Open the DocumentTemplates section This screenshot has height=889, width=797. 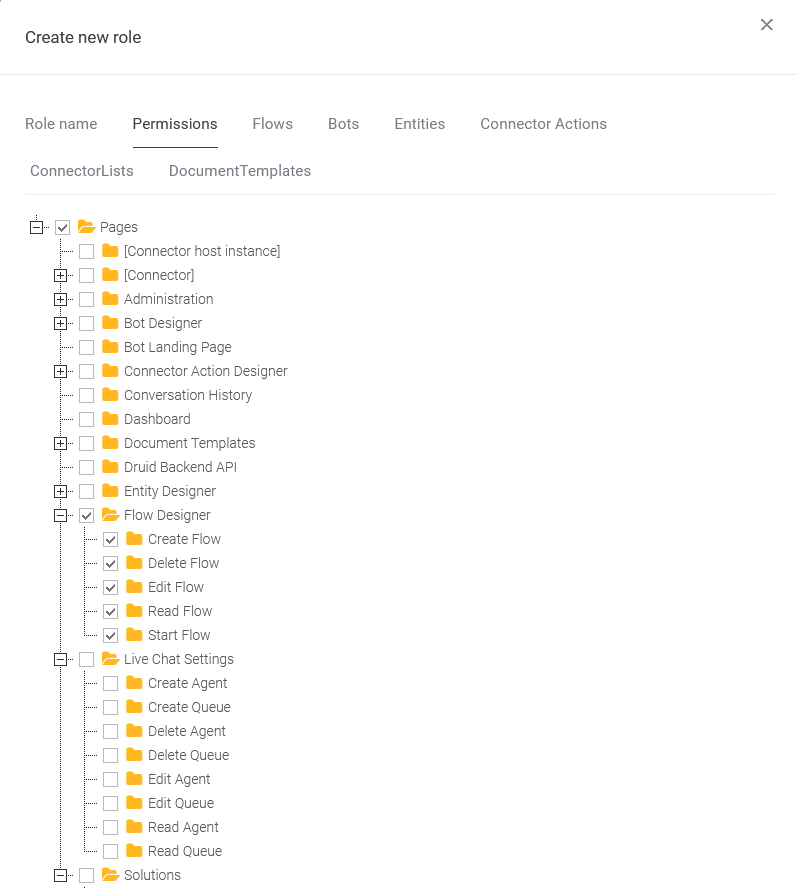pos(240,171)
